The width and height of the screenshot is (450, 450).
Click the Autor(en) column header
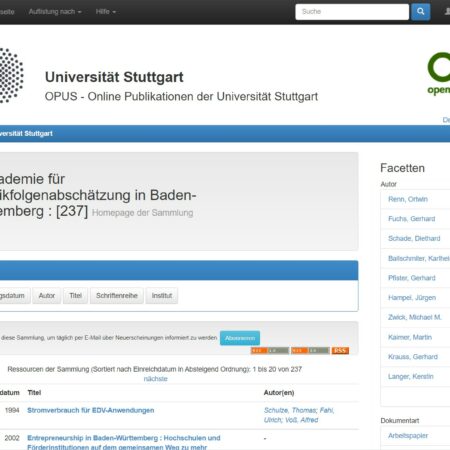(x=279, y=393)
